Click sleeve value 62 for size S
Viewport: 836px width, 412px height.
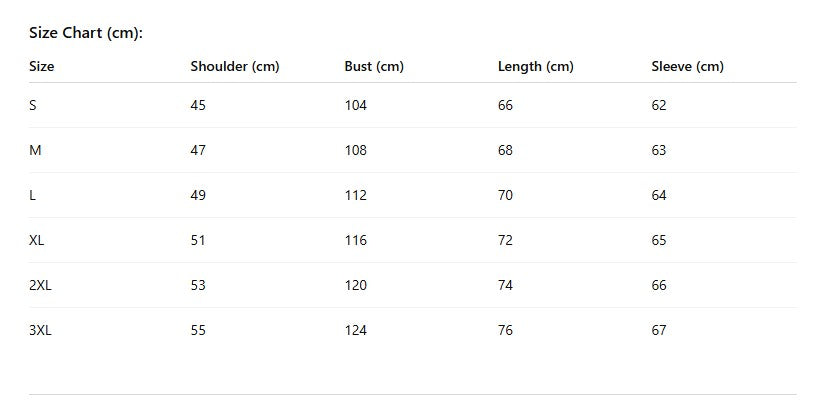pyautogui.click(x=659, y=105)
